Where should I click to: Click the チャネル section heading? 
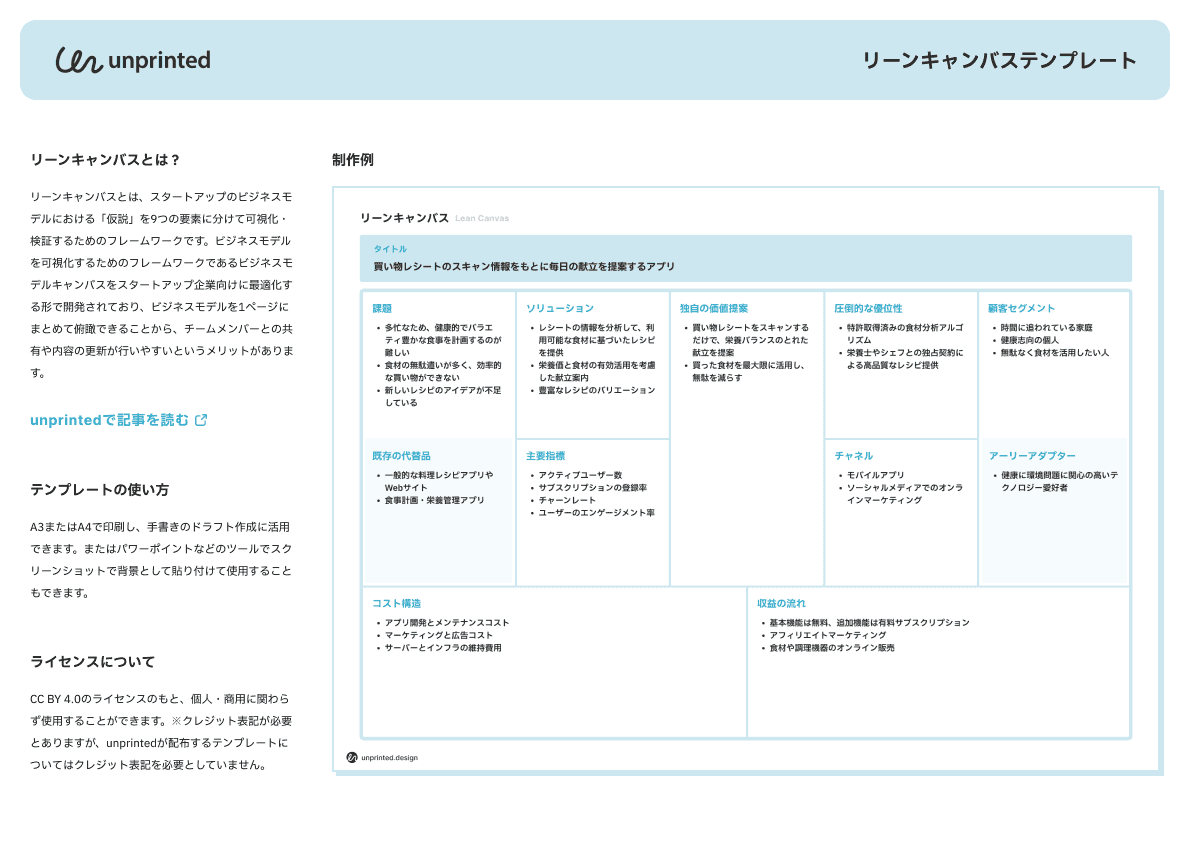(x=854, y=456)
